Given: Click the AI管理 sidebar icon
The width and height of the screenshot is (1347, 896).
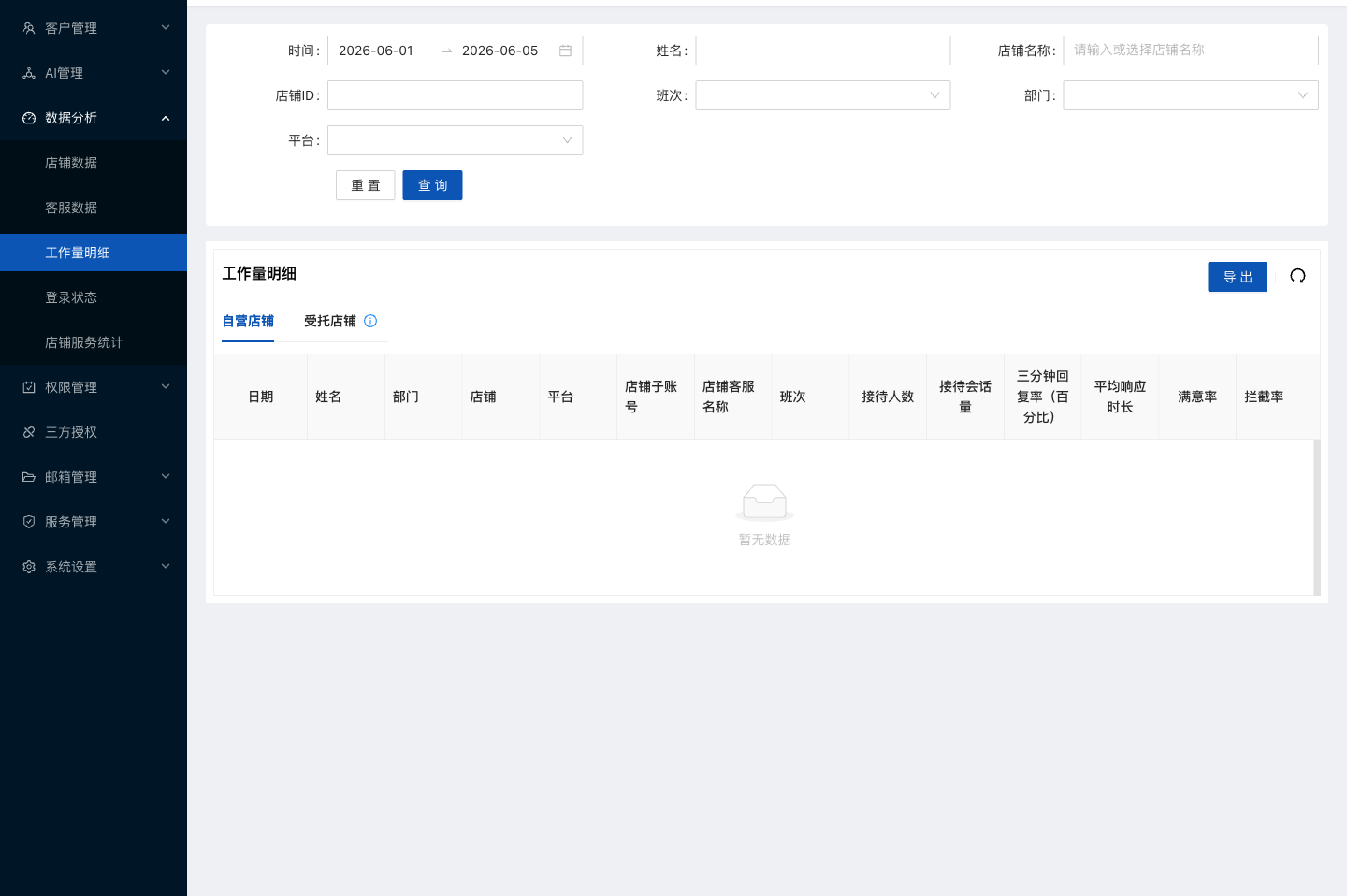Looking at the screenshot, I should 29,73.
